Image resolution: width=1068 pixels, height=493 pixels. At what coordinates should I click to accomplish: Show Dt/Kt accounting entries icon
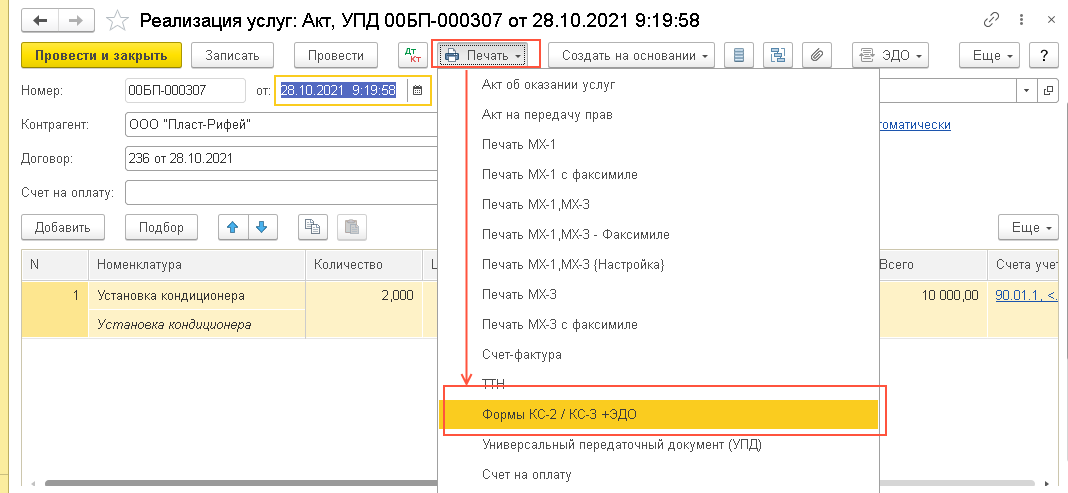[412, 56]
